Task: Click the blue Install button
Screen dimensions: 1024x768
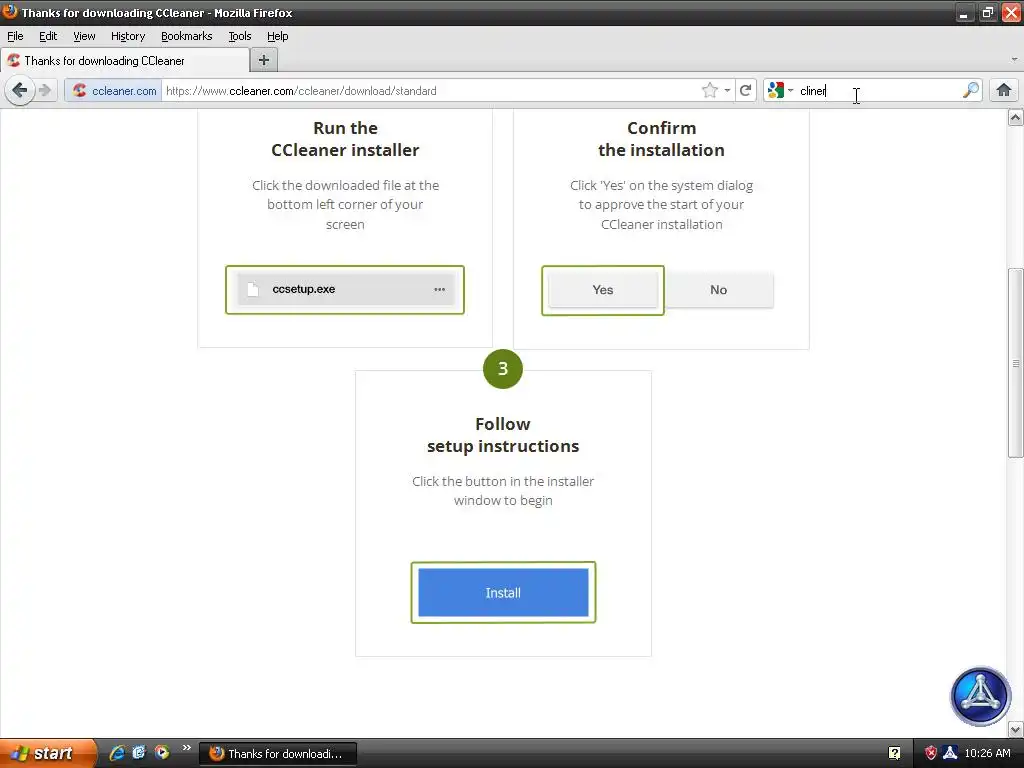Action: coord(503,592)
